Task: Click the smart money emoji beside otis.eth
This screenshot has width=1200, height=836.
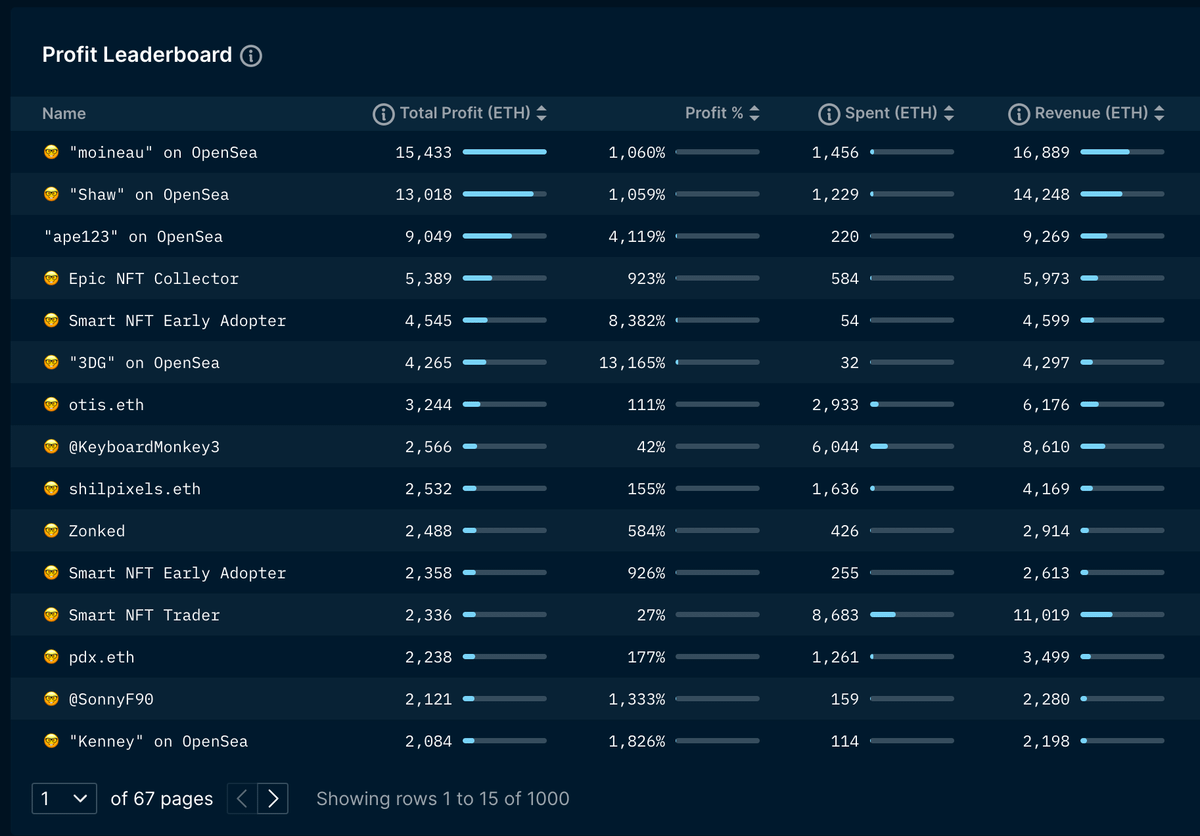Action: click(x=52, y=405)
